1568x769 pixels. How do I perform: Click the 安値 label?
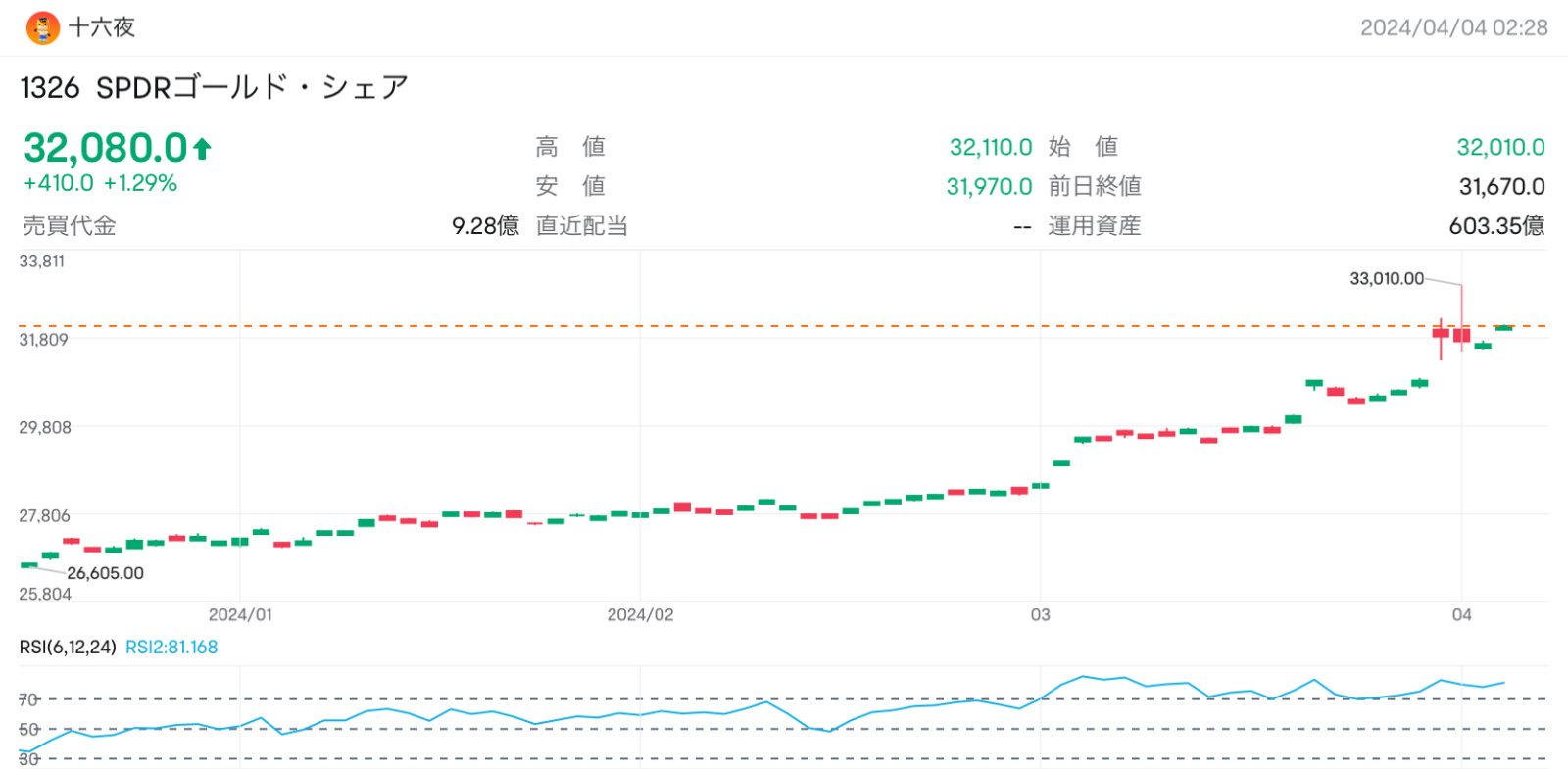pyautogui.click(x=570, y=186)
